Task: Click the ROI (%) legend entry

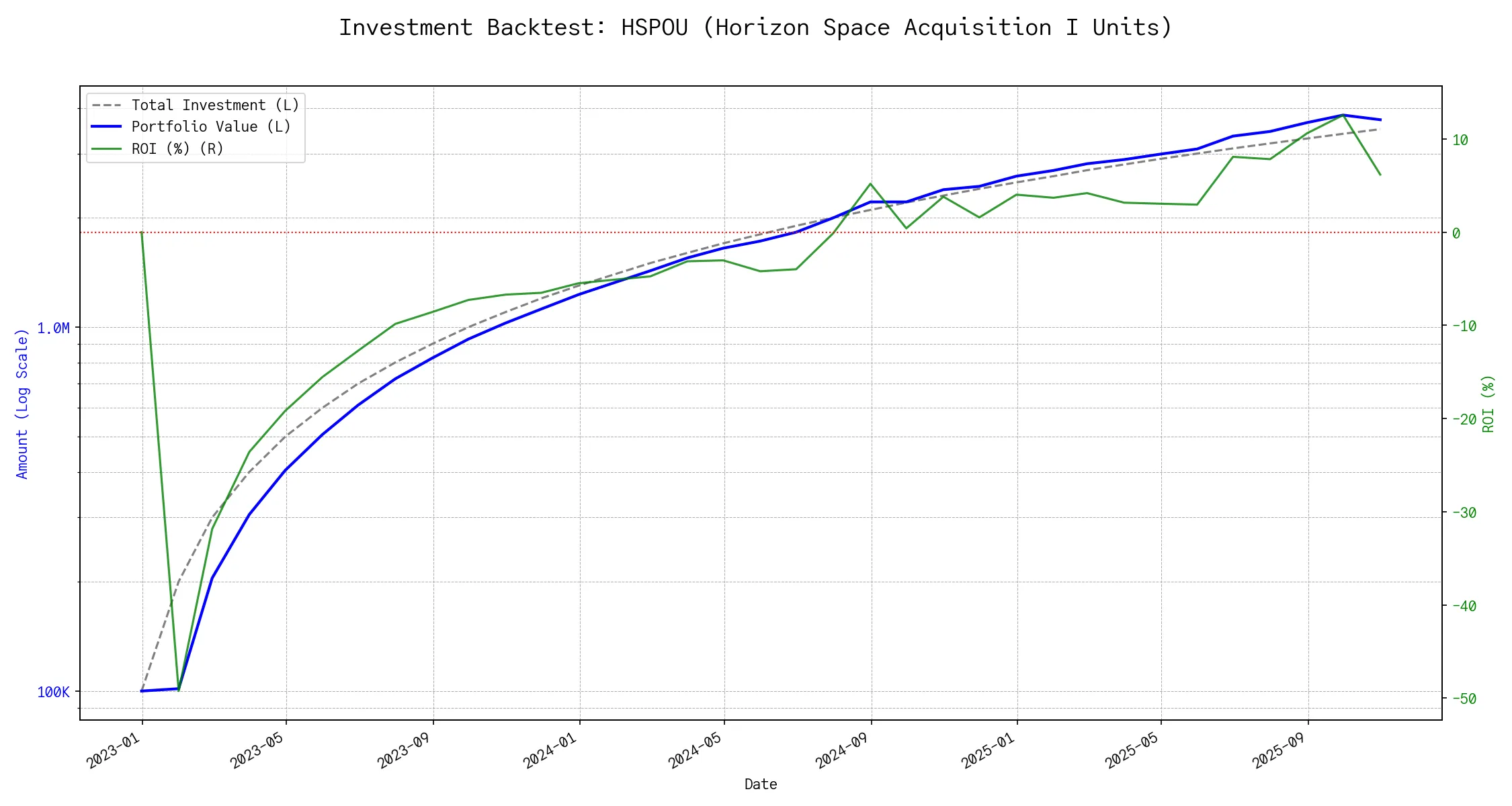Action: tap(177, 148)
